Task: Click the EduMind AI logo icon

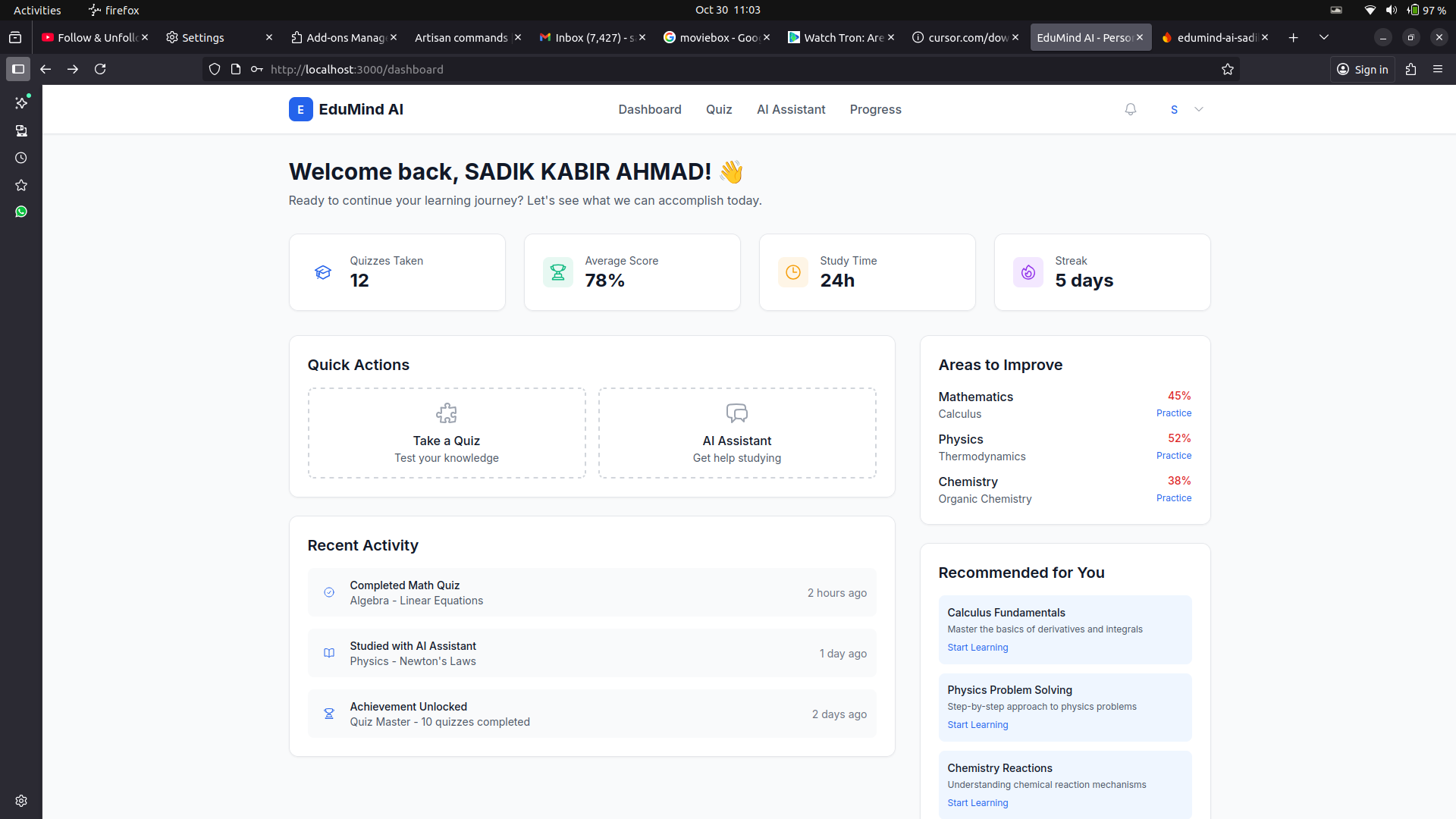Action: coord(300,109)
